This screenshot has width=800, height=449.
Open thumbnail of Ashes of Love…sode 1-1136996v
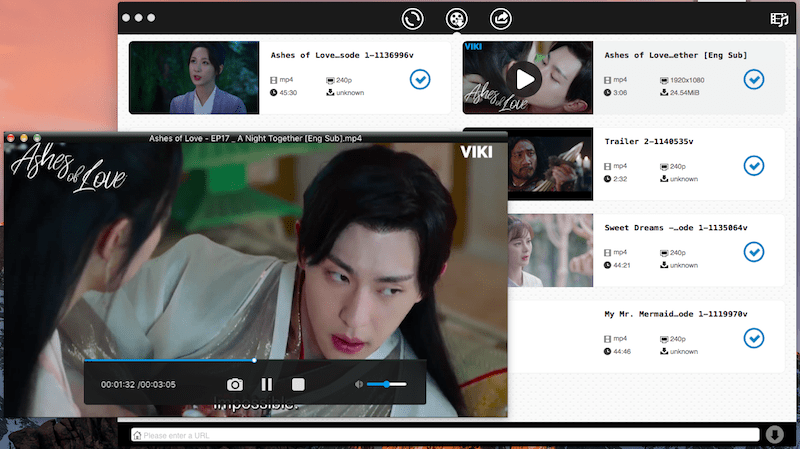[x=194, y=78]
